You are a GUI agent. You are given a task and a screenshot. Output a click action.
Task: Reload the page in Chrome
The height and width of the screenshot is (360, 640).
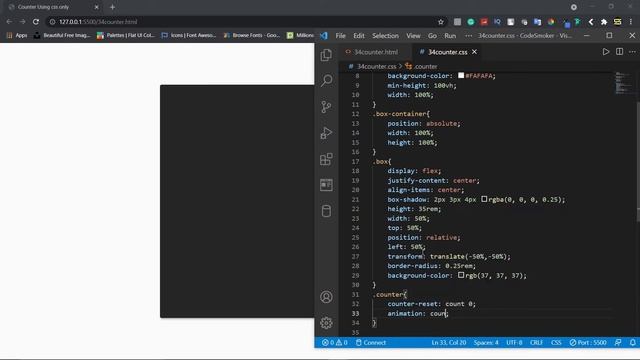[x=36, y=22]
